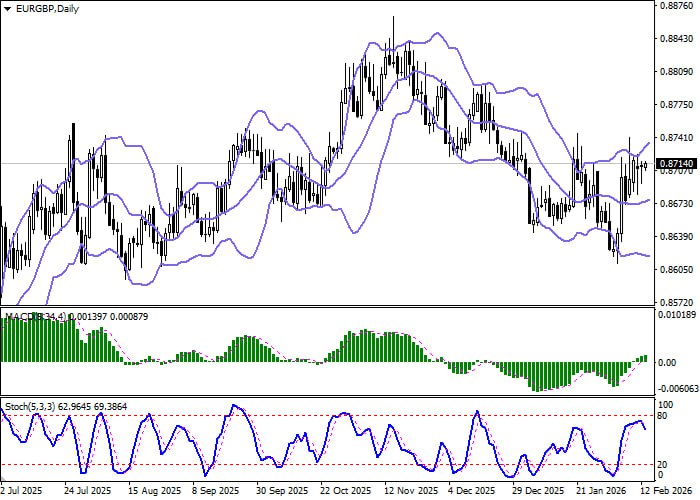Click the 24 Jul 2025 date label
700x500 pixels.
coord(86,492)
